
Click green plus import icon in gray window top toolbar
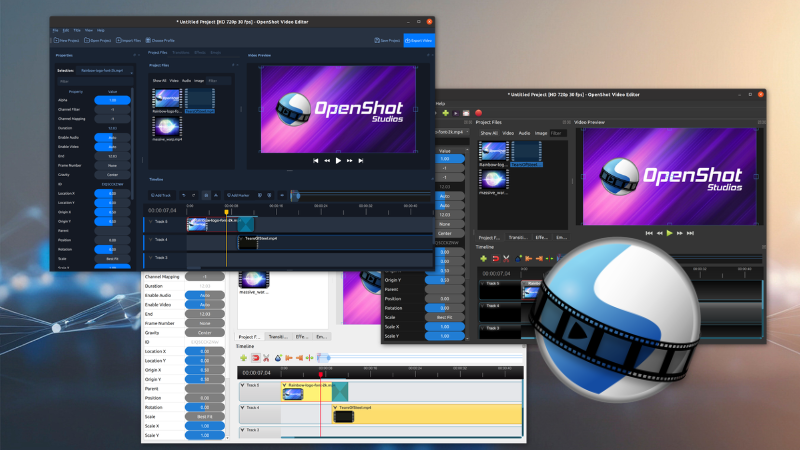(445, 113)
